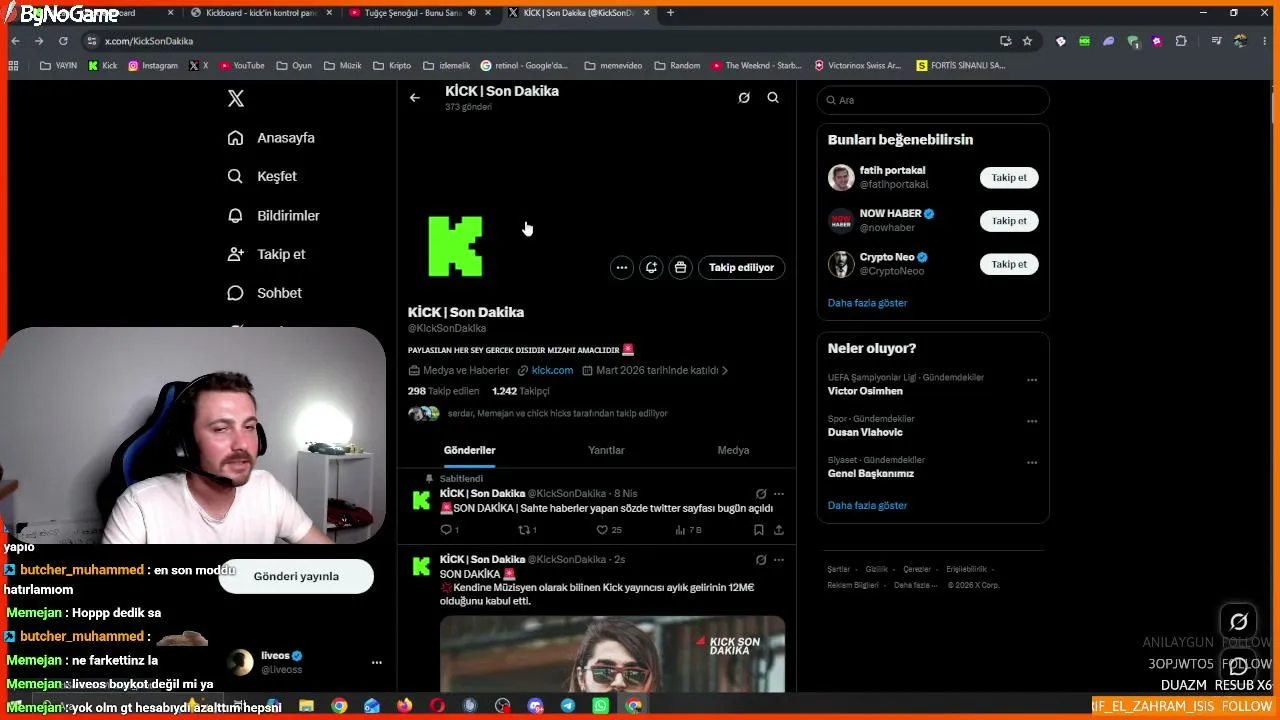
Task: Bookmark the pinned Sahte haberler post
Action: coord(759,530)
